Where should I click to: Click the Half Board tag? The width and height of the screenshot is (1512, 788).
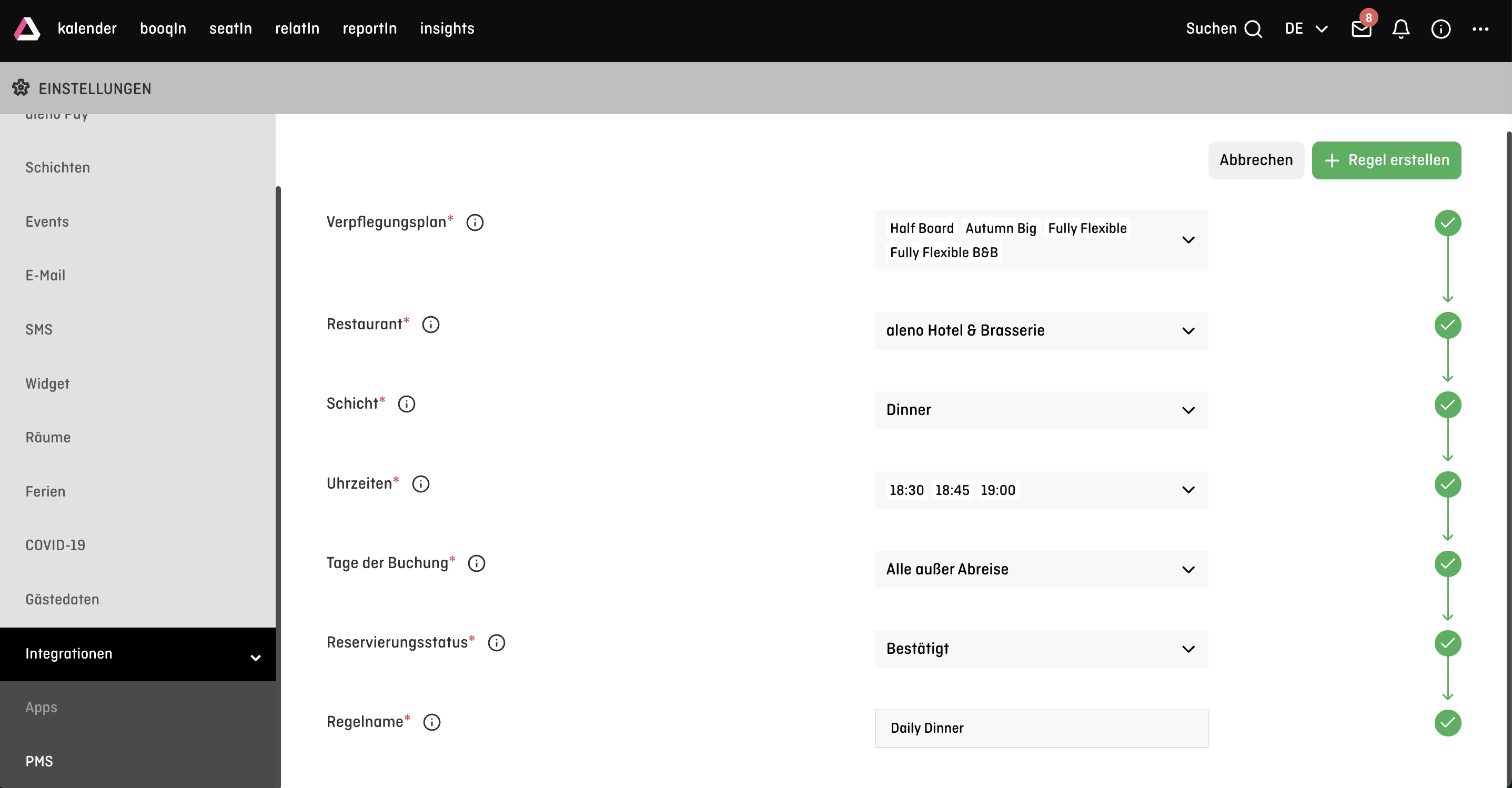click(x=922, y=228)
